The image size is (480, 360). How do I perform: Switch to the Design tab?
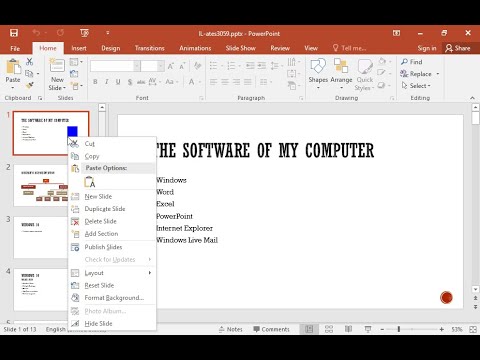click(111, 48)
